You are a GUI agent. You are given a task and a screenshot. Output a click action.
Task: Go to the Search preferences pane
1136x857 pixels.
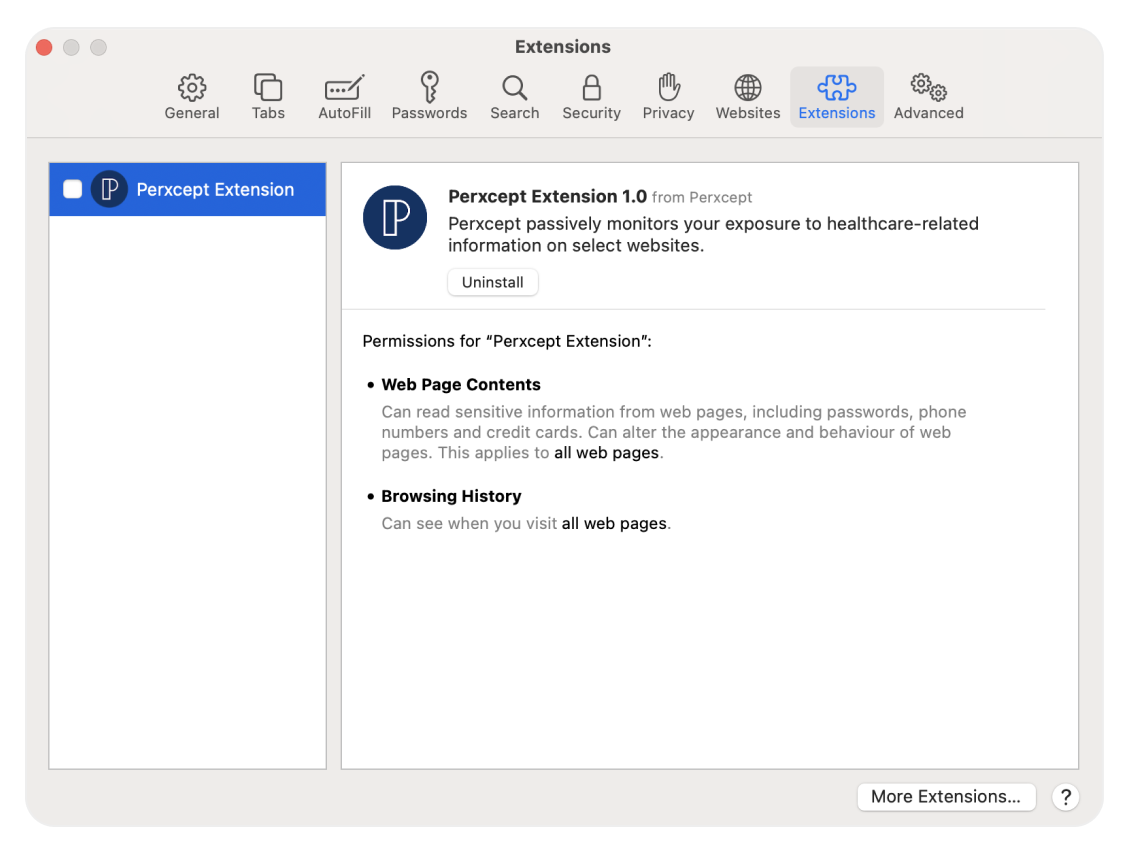click(514, 96)
